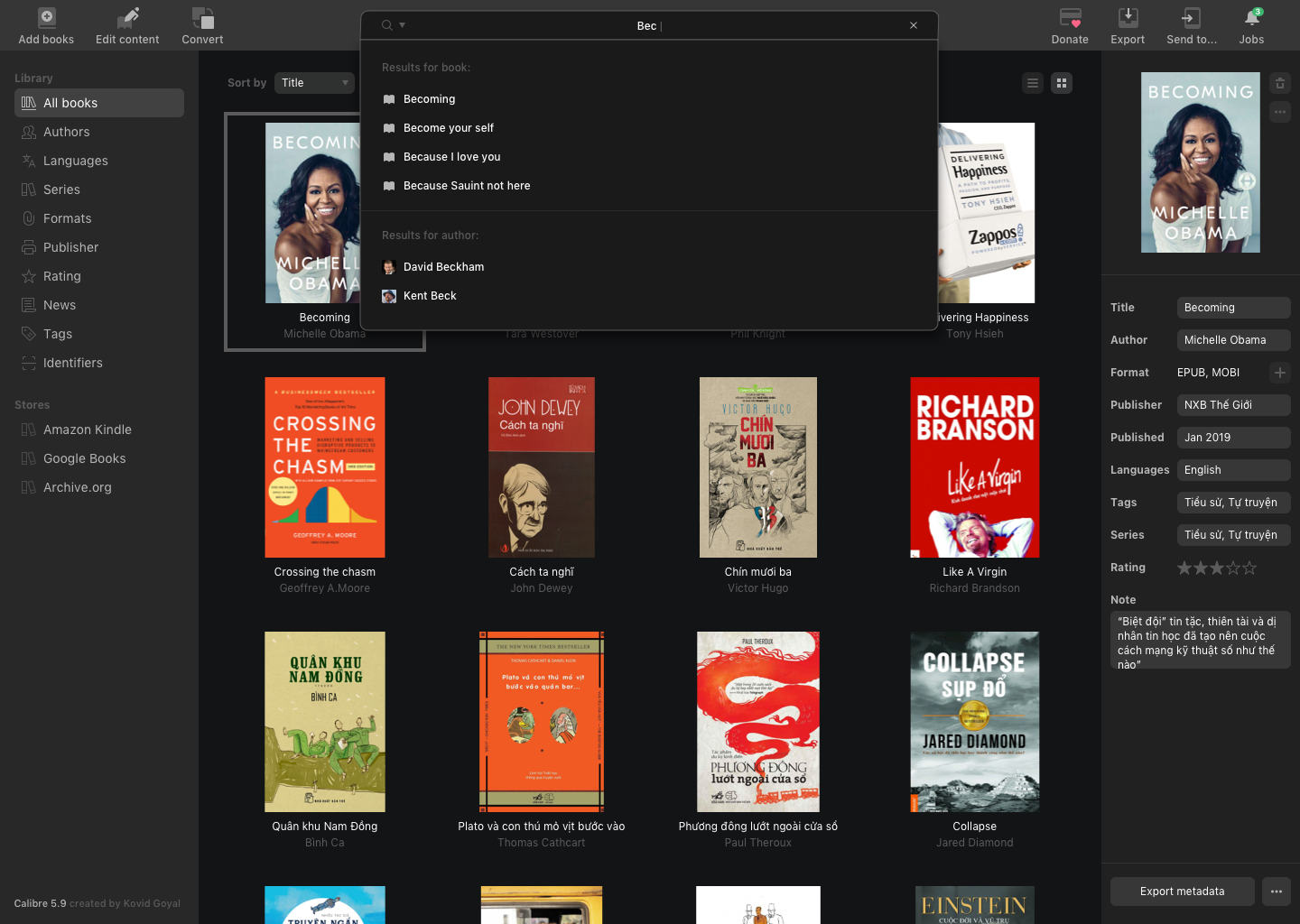Open Authors in the sidebar

tap(99, 132)
